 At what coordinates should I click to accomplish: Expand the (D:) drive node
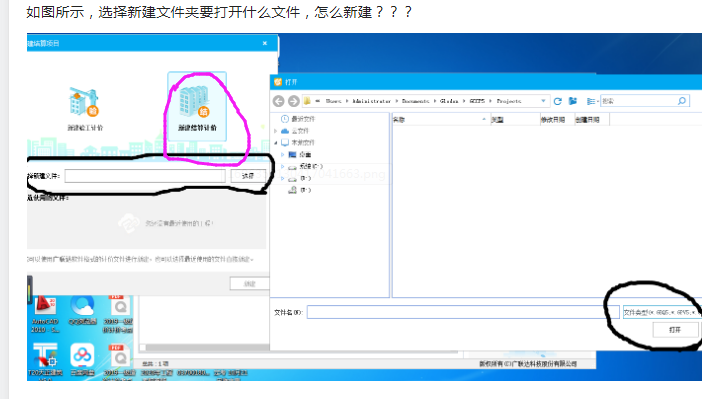(283, 178)
